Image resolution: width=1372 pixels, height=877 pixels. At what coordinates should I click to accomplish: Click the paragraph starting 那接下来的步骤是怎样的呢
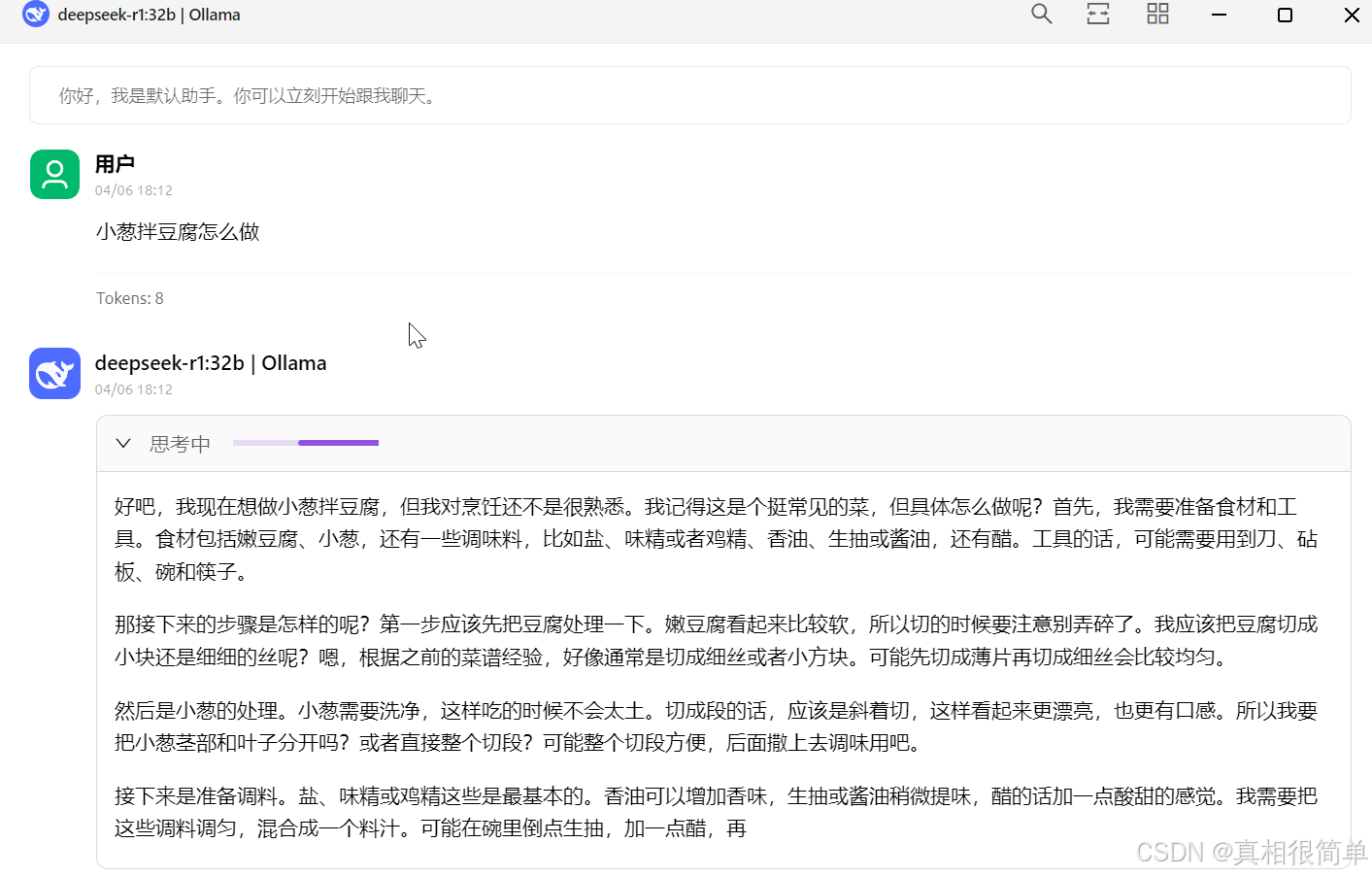click(716, 641)
